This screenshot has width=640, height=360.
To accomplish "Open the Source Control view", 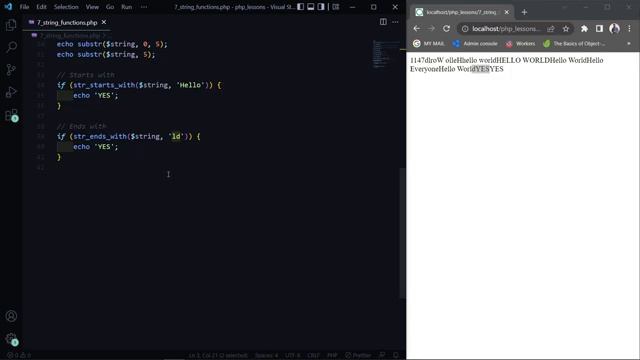I will pyautogui.click(x=11, y=70).
